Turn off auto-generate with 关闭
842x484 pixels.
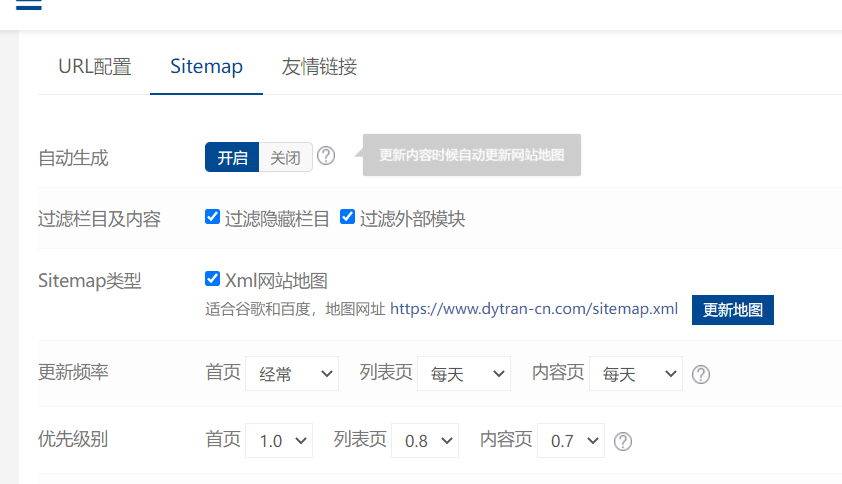[x=285, y=157]
